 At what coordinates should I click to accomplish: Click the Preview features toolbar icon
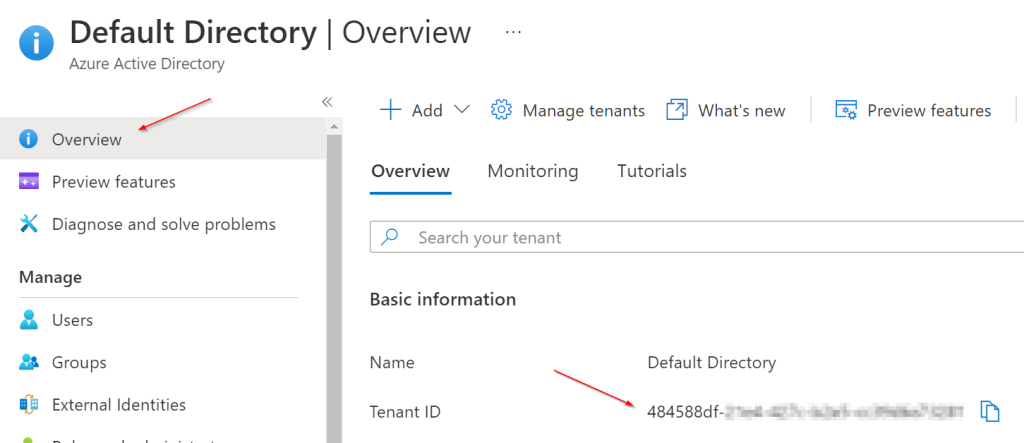point(846,110)
